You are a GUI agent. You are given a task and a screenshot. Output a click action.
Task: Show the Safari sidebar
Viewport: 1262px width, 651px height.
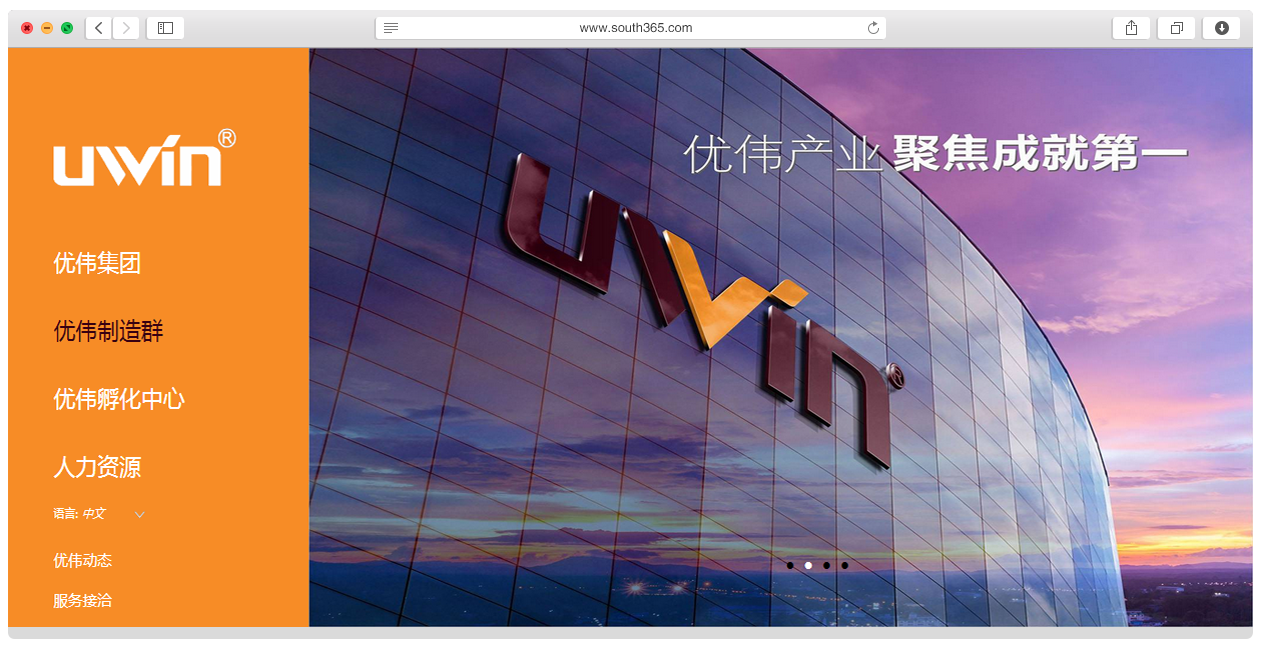point(165,28)
